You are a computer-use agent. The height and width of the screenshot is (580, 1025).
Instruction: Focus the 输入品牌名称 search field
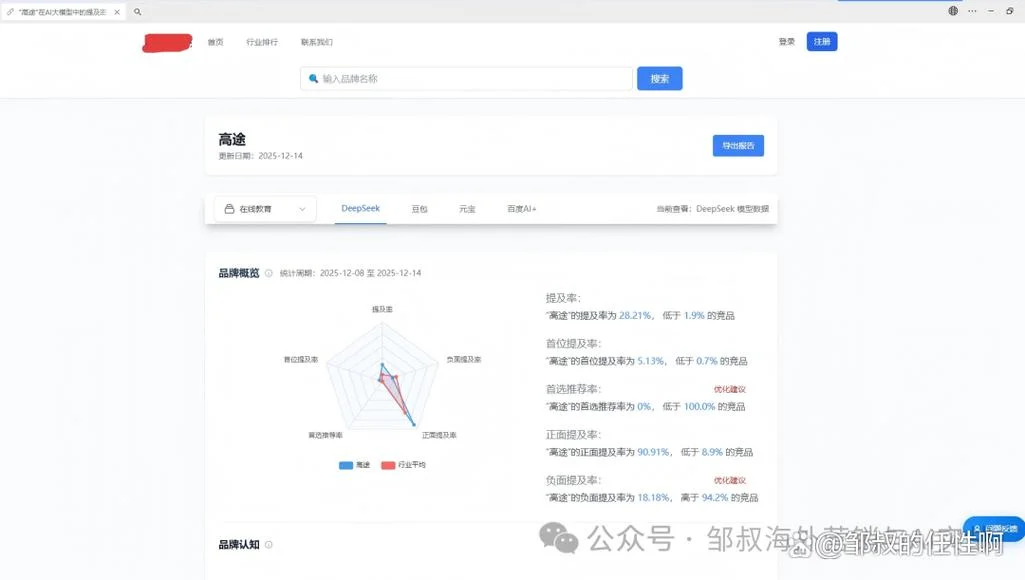[x=466, y=78]
